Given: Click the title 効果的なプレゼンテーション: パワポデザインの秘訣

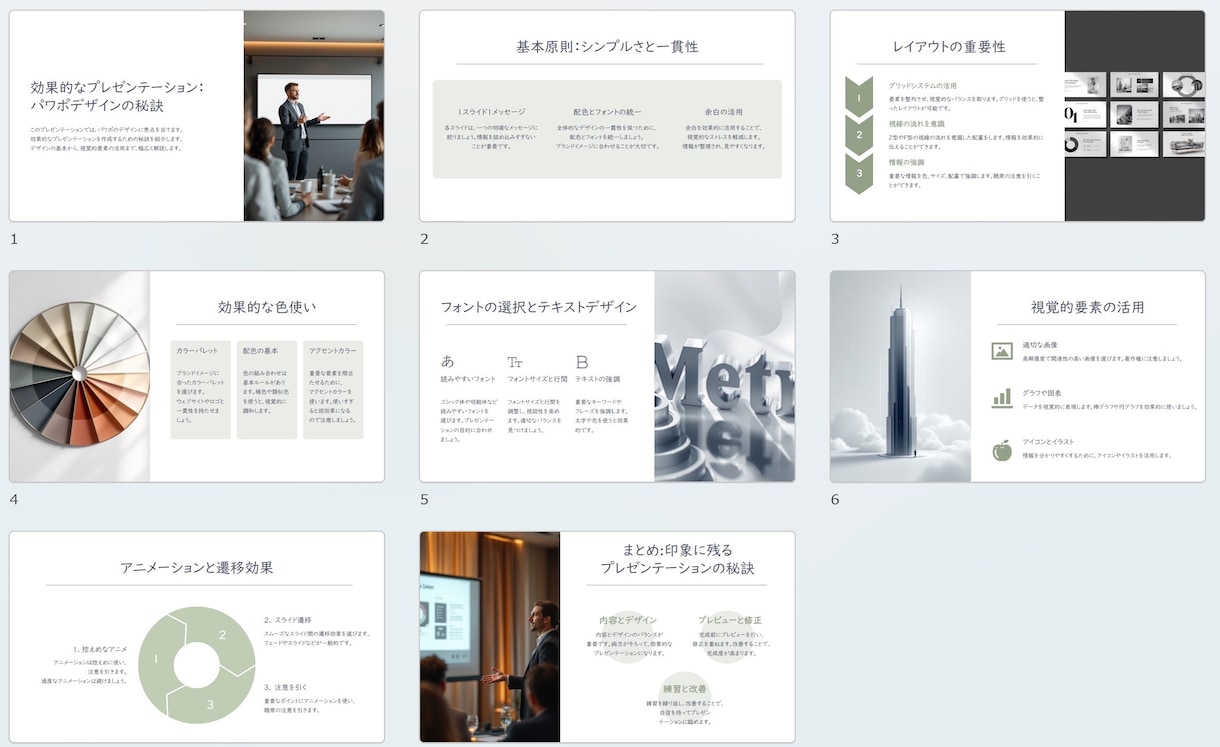Looking at the screenshot, I should [x=117, y=96].
